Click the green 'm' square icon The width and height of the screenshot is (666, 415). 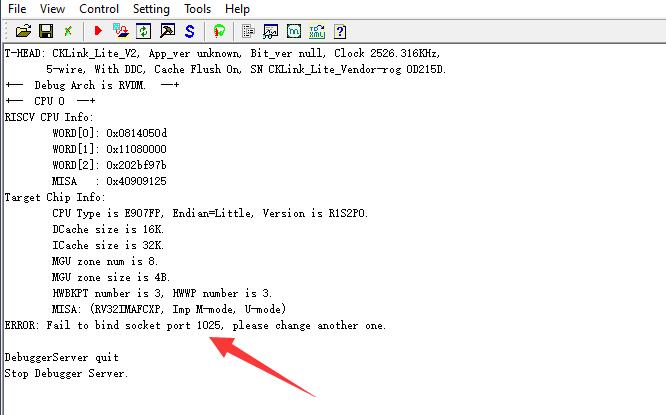point(293,31)
